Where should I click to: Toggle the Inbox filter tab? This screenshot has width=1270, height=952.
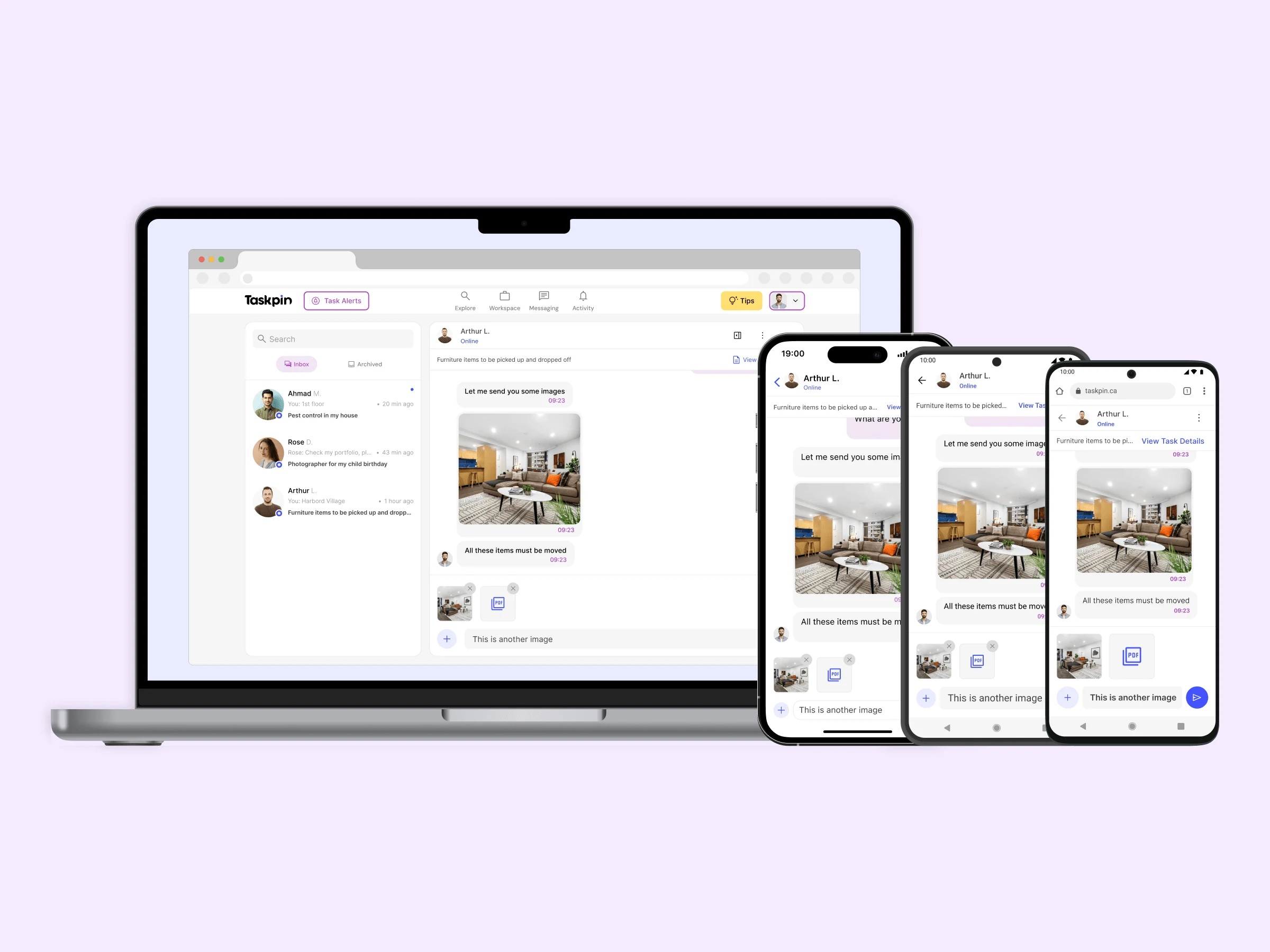click(296, 363)
